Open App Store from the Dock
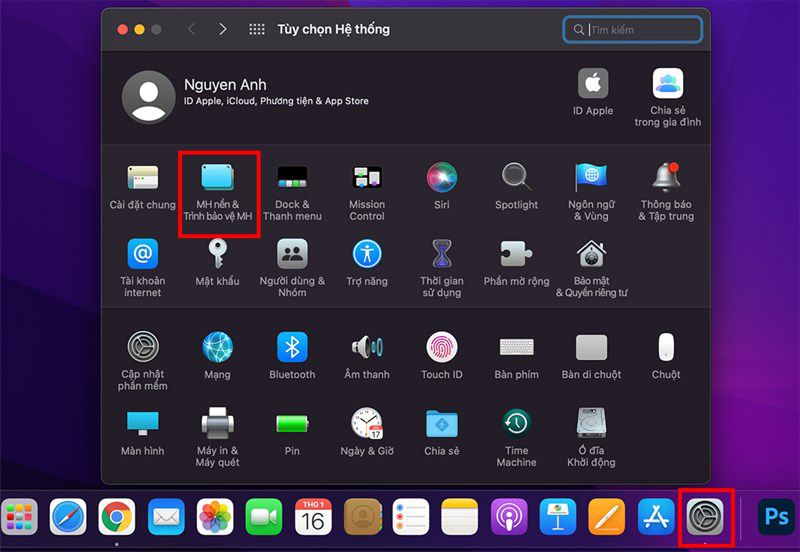The height and width of the screenshot is (552, 800). point(656,517)
